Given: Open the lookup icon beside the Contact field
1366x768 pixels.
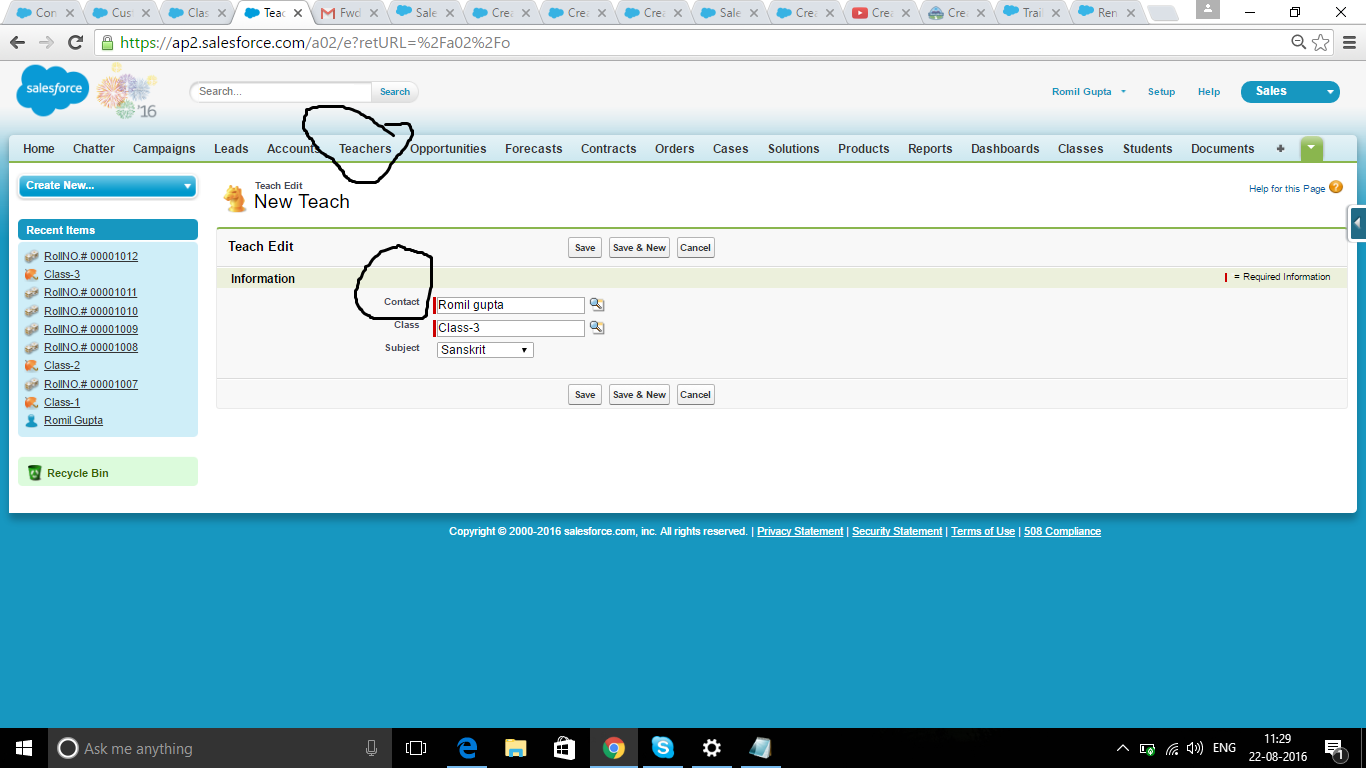Looking at the screenshot, I should (597, 305).
